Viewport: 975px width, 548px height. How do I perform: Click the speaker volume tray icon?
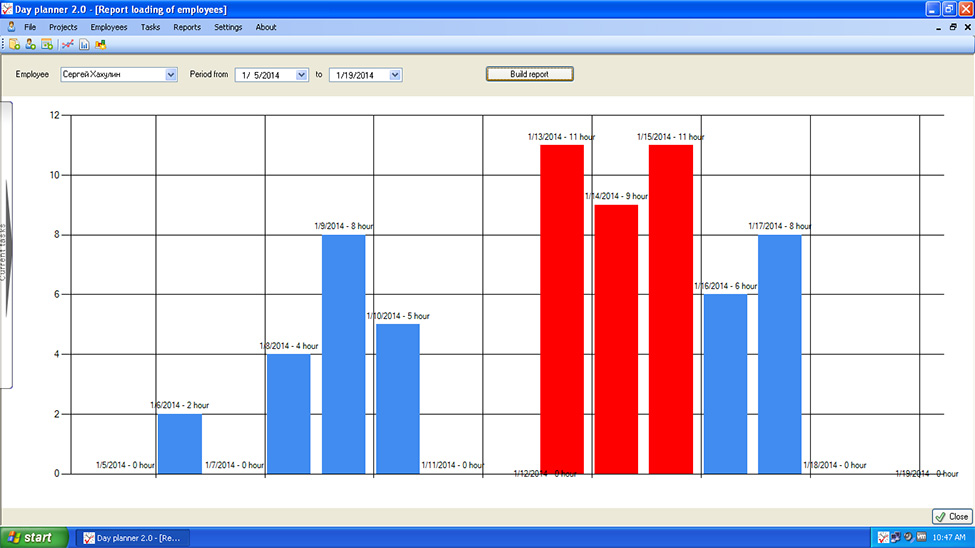click(x=908, y=537)
